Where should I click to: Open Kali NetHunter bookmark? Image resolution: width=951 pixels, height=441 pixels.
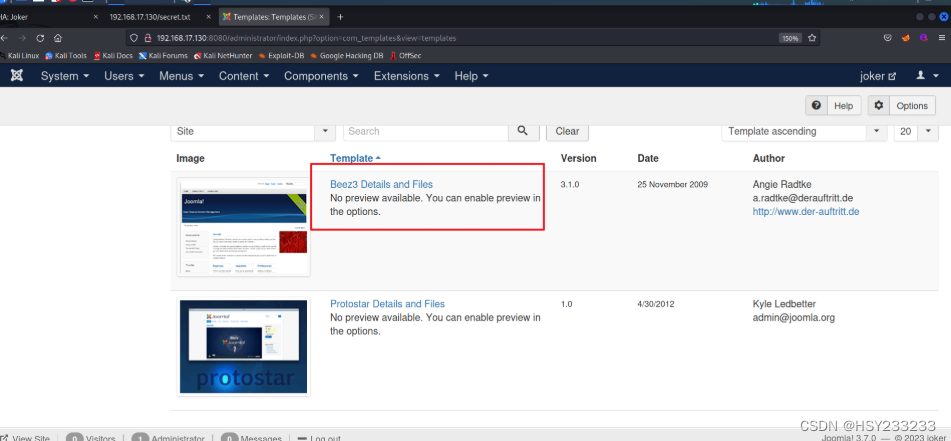pos(223,56)
